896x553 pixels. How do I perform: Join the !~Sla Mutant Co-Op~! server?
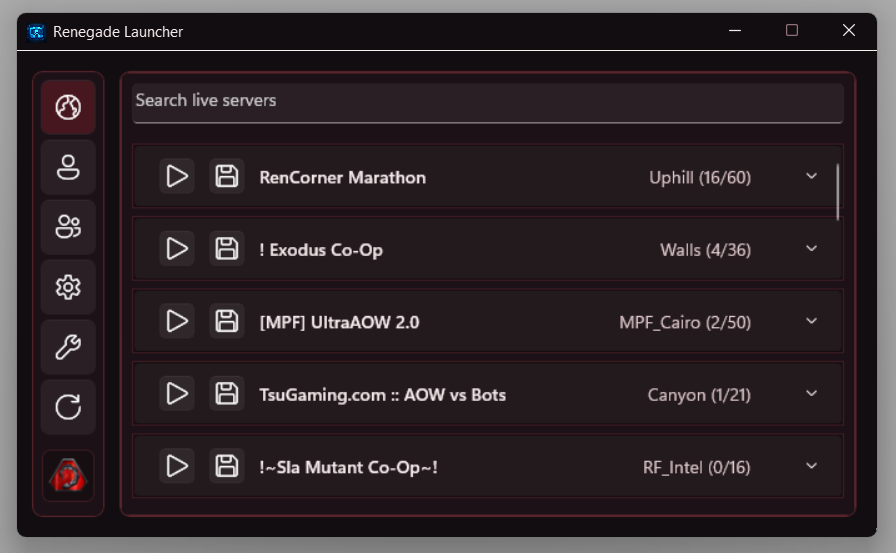177,466
